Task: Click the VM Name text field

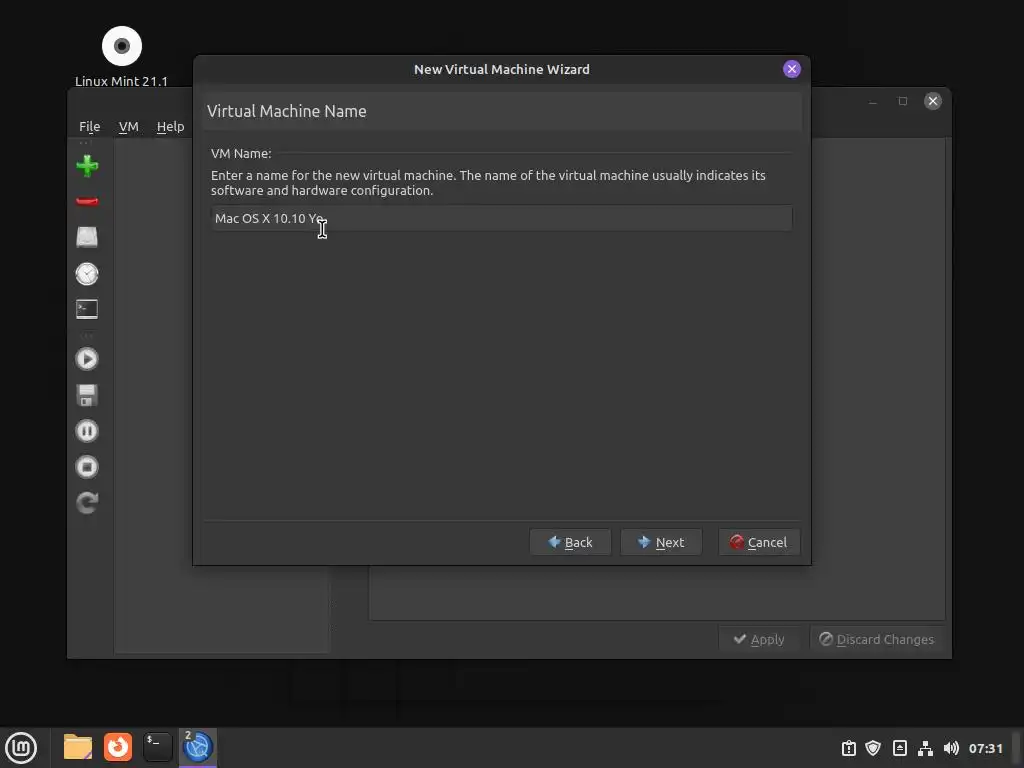Action: 502,218
